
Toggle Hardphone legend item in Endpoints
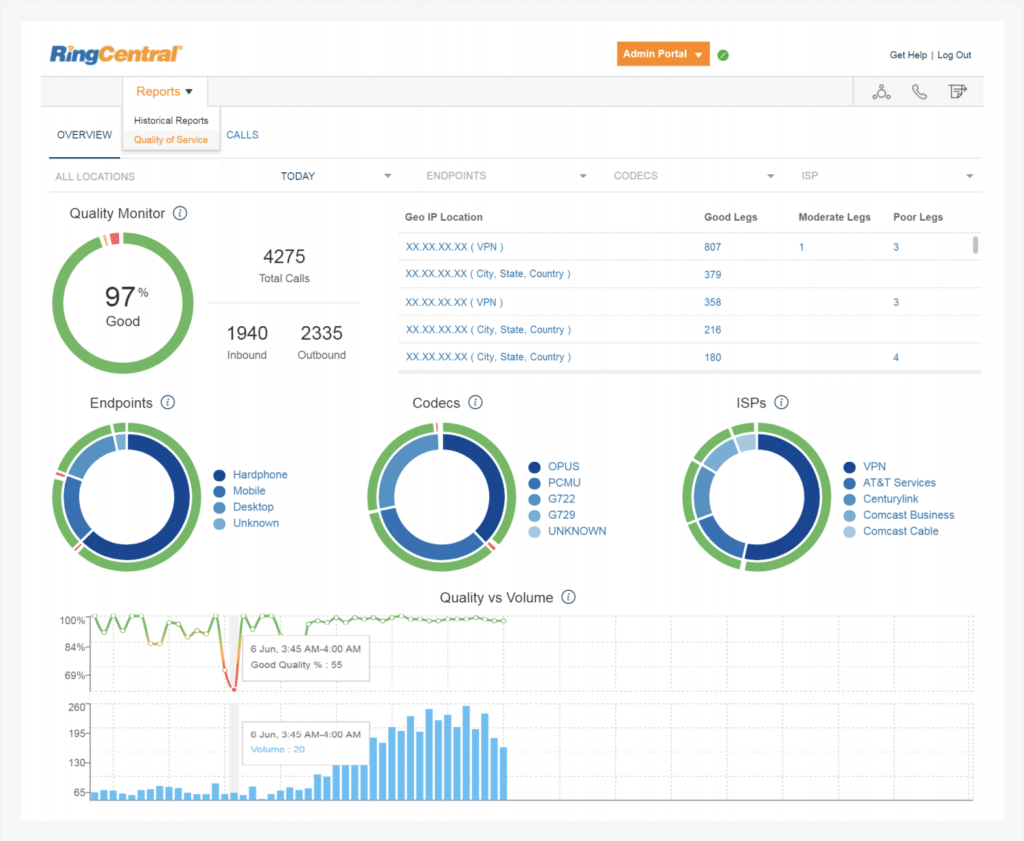tap(259, 475)
